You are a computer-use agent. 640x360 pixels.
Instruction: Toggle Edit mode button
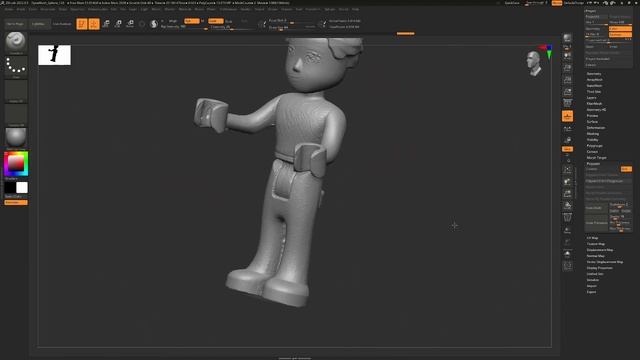(x=82, y=24)
